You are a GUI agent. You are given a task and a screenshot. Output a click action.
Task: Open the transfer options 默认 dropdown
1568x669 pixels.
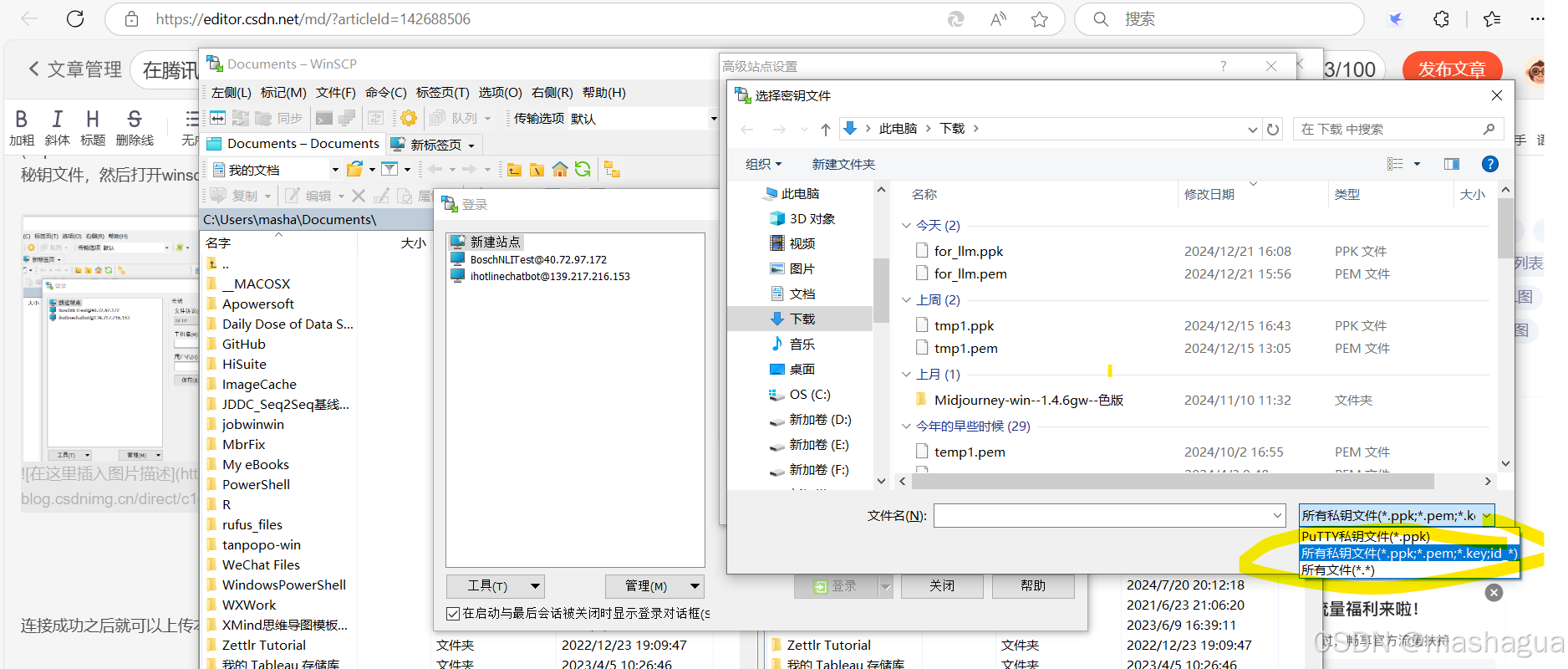point(713,119)
